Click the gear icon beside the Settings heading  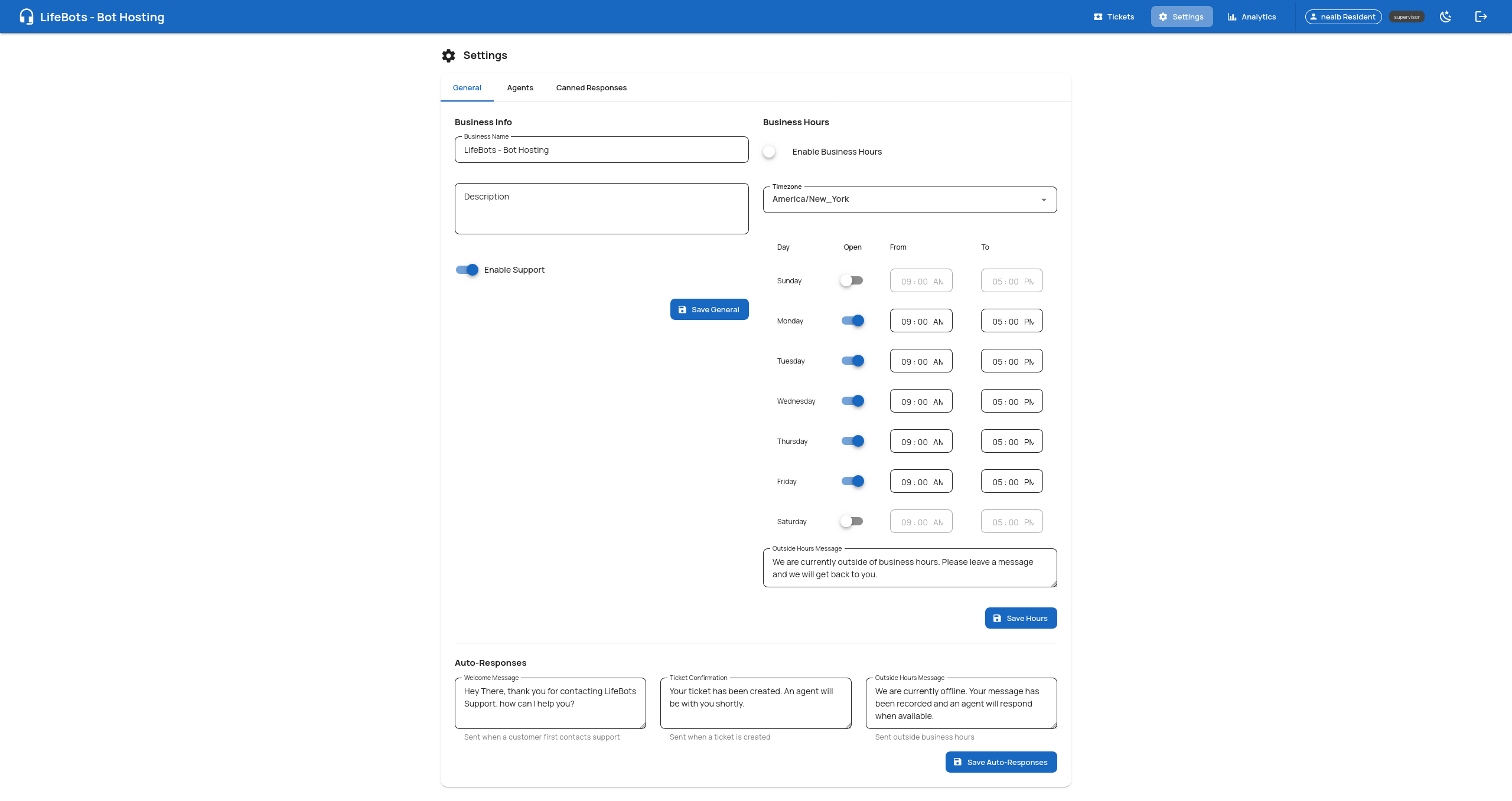click(x=449, y=55)
